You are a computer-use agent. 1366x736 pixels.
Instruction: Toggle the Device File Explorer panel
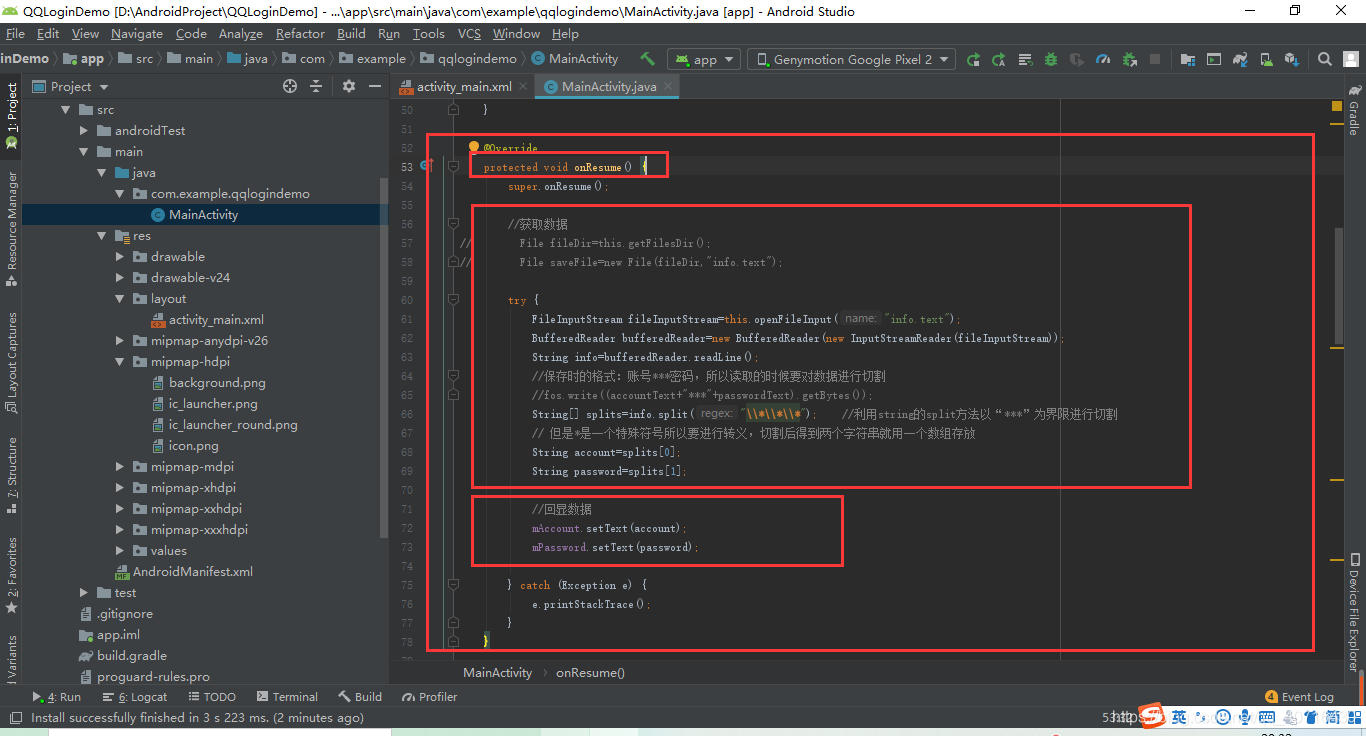point(1354,612)
